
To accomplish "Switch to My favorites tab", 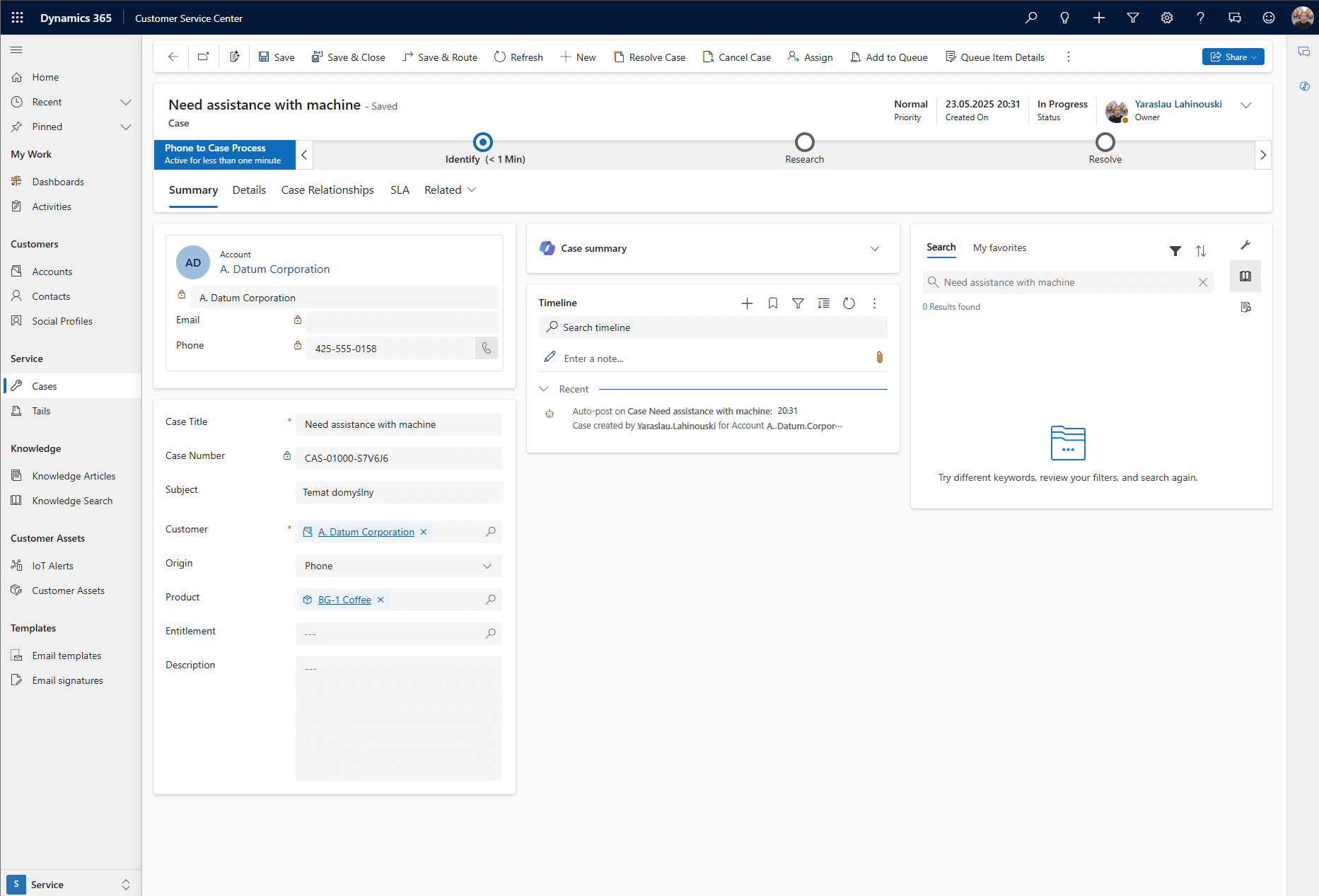I will coord(999,248).
